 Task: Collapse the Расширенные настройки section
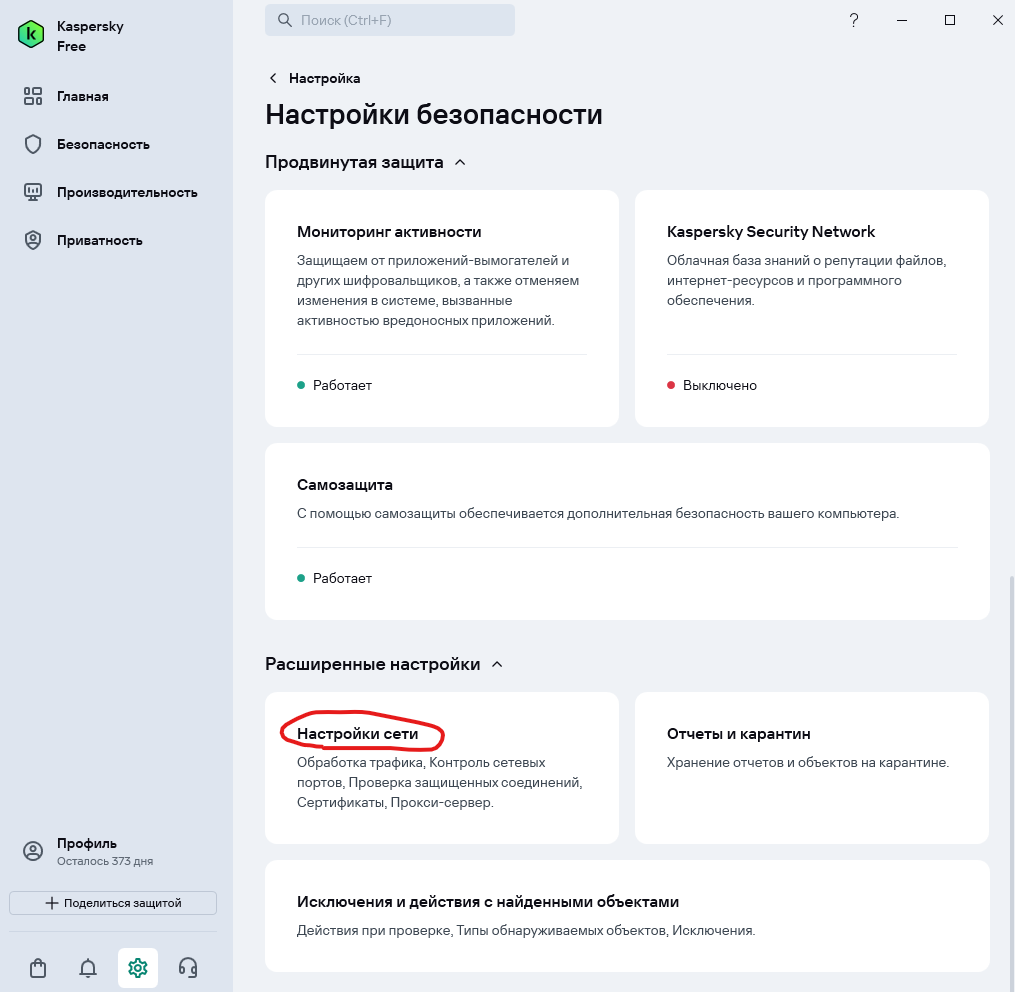(497, 664)
